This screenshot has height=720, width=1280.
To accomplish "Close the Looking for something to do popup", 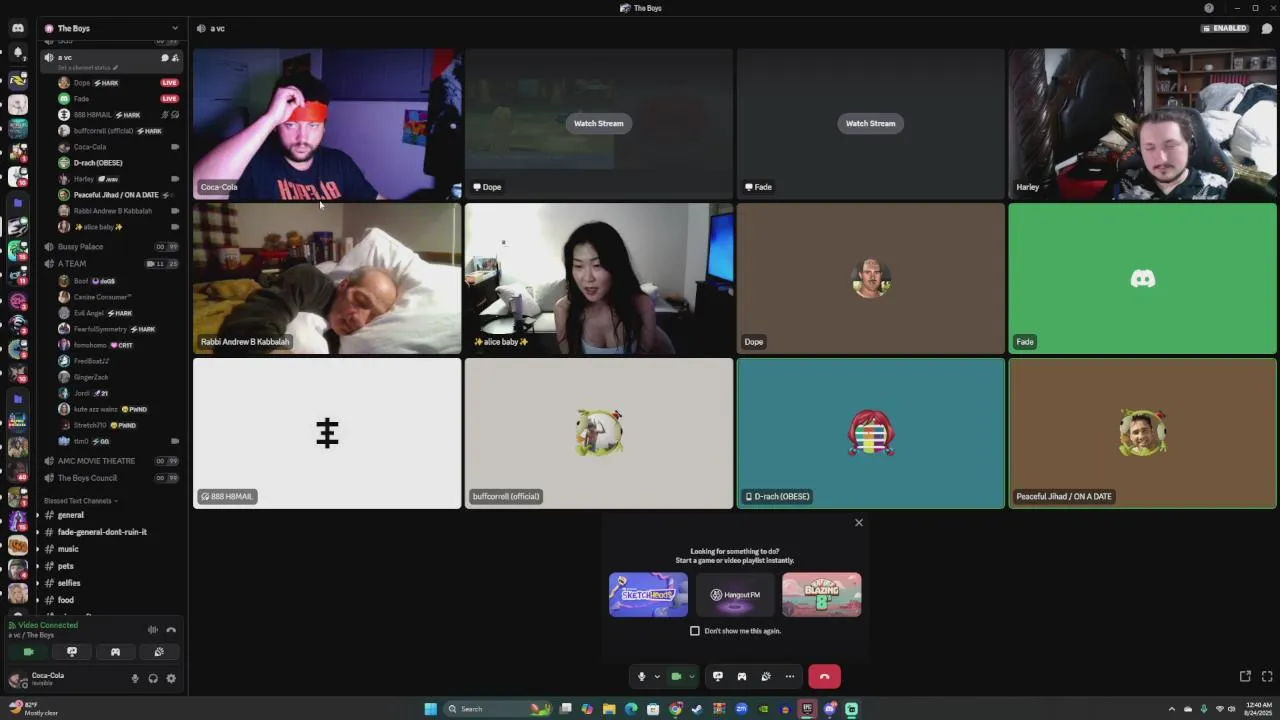I will point(858,523).
